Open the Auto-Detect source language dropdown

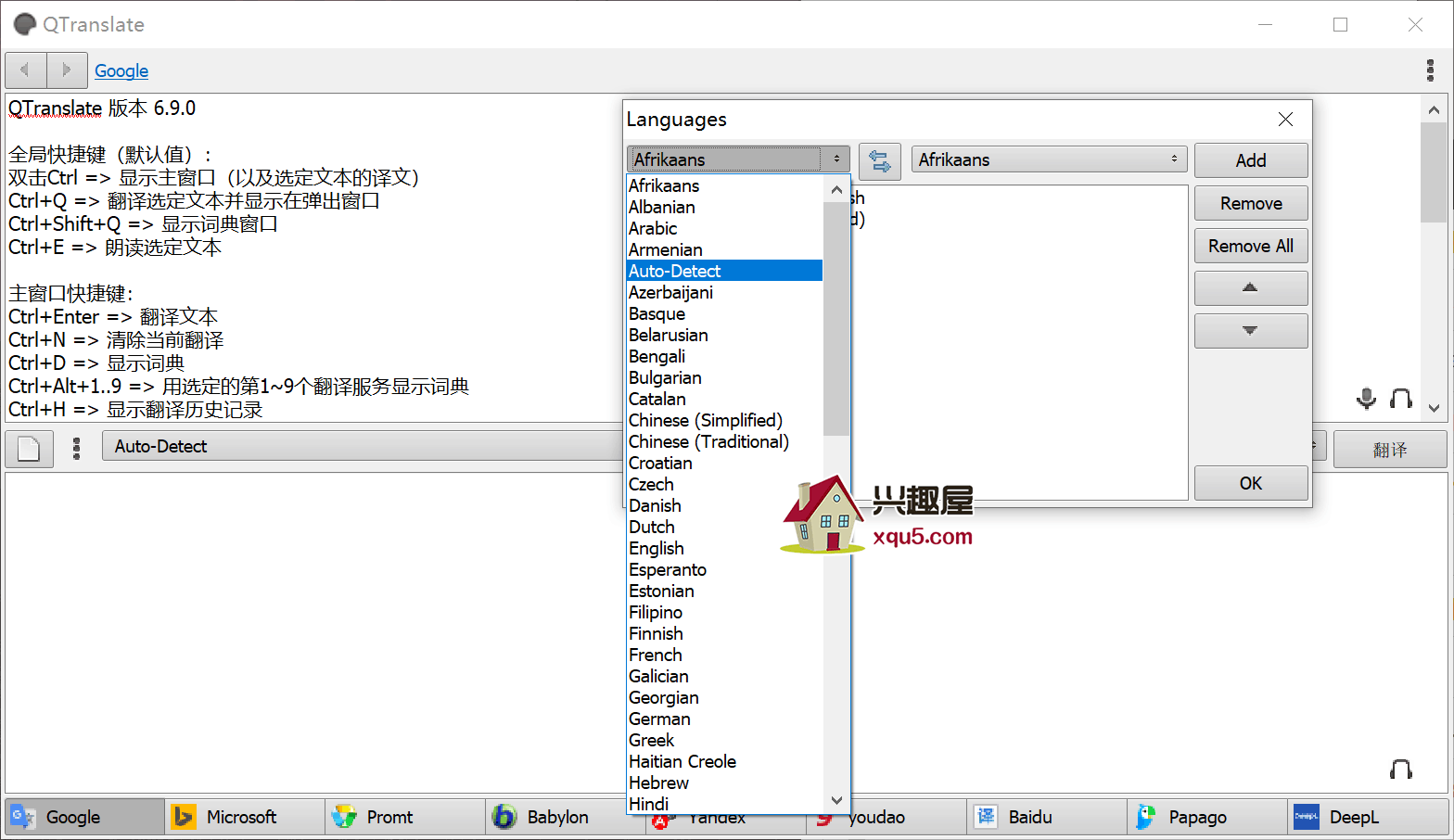(362, 446)
